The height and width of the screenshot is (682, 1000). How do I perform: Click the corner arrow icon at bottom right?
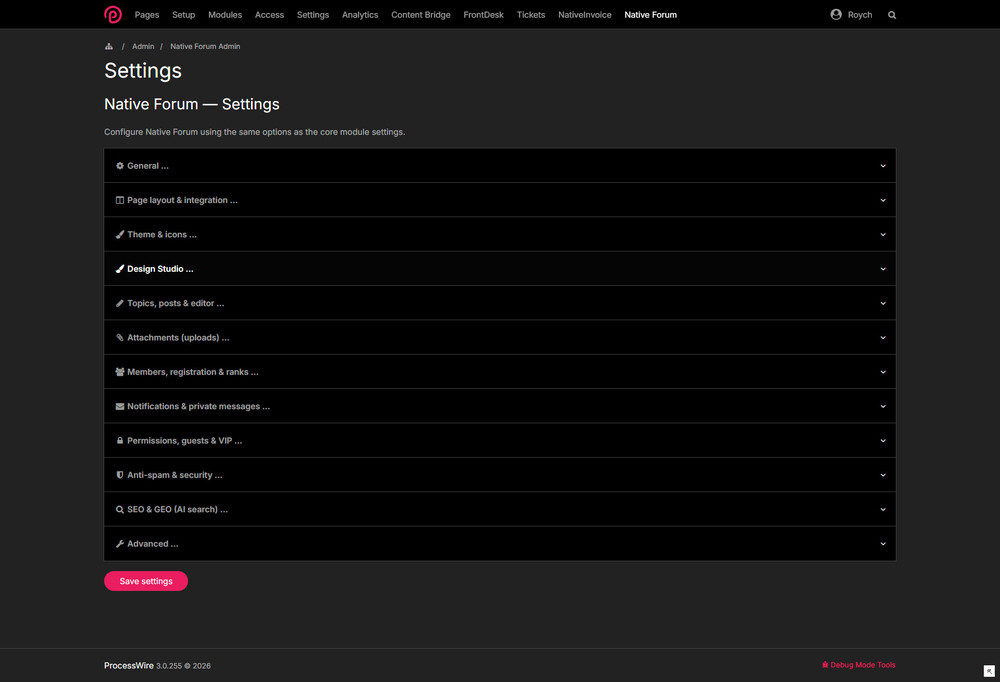pos(989,671)
